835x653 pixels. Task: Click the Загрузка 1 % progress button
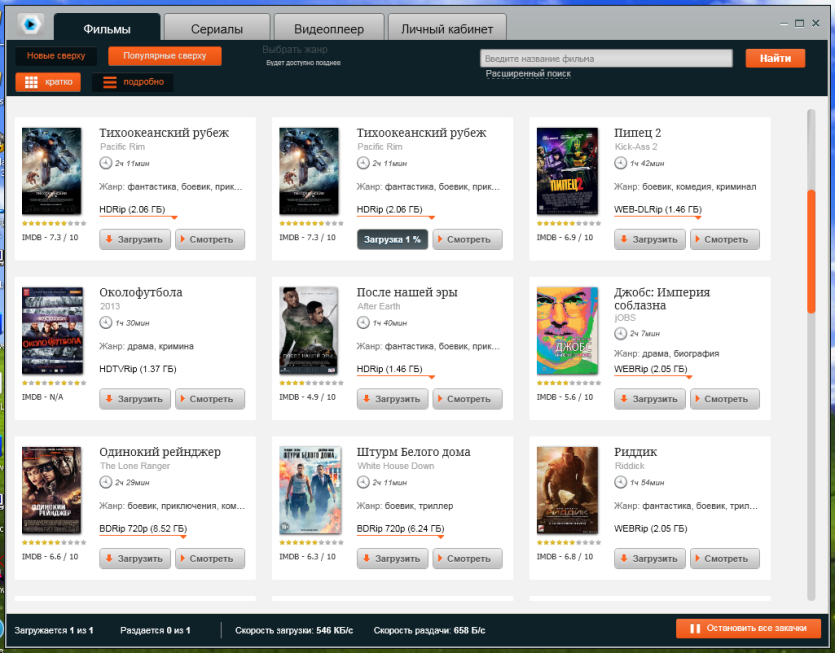(x=392, y=239)
